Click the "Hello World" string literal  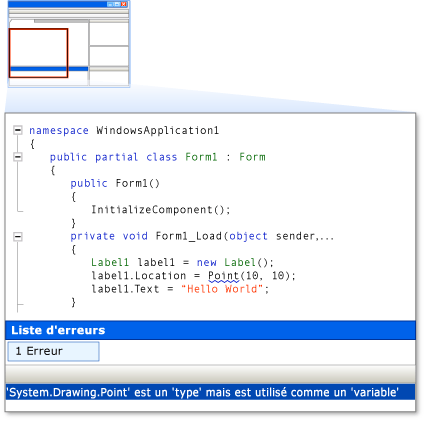(222, 289)
